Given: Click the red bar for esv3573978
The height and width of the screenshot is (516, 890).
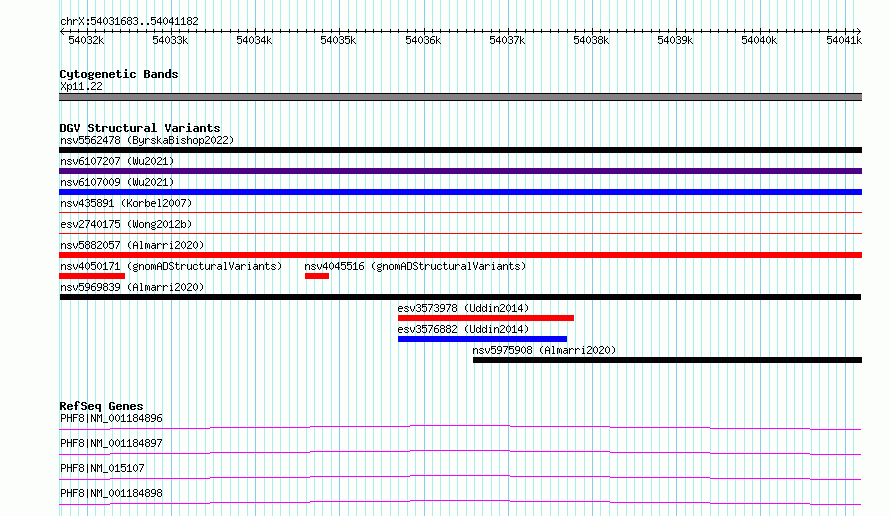Looking at the screenshot, I should (x=486, y=318).
